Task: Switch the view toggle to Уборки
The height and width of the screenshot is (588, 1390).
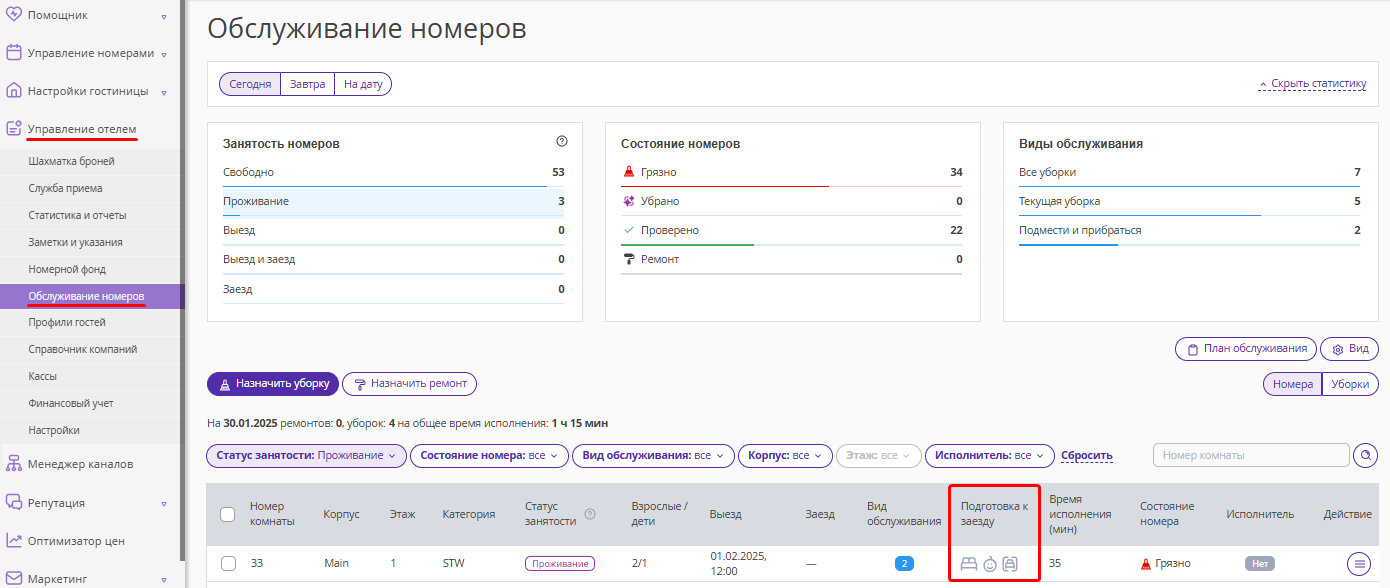Action: [x=1350, y=384]
